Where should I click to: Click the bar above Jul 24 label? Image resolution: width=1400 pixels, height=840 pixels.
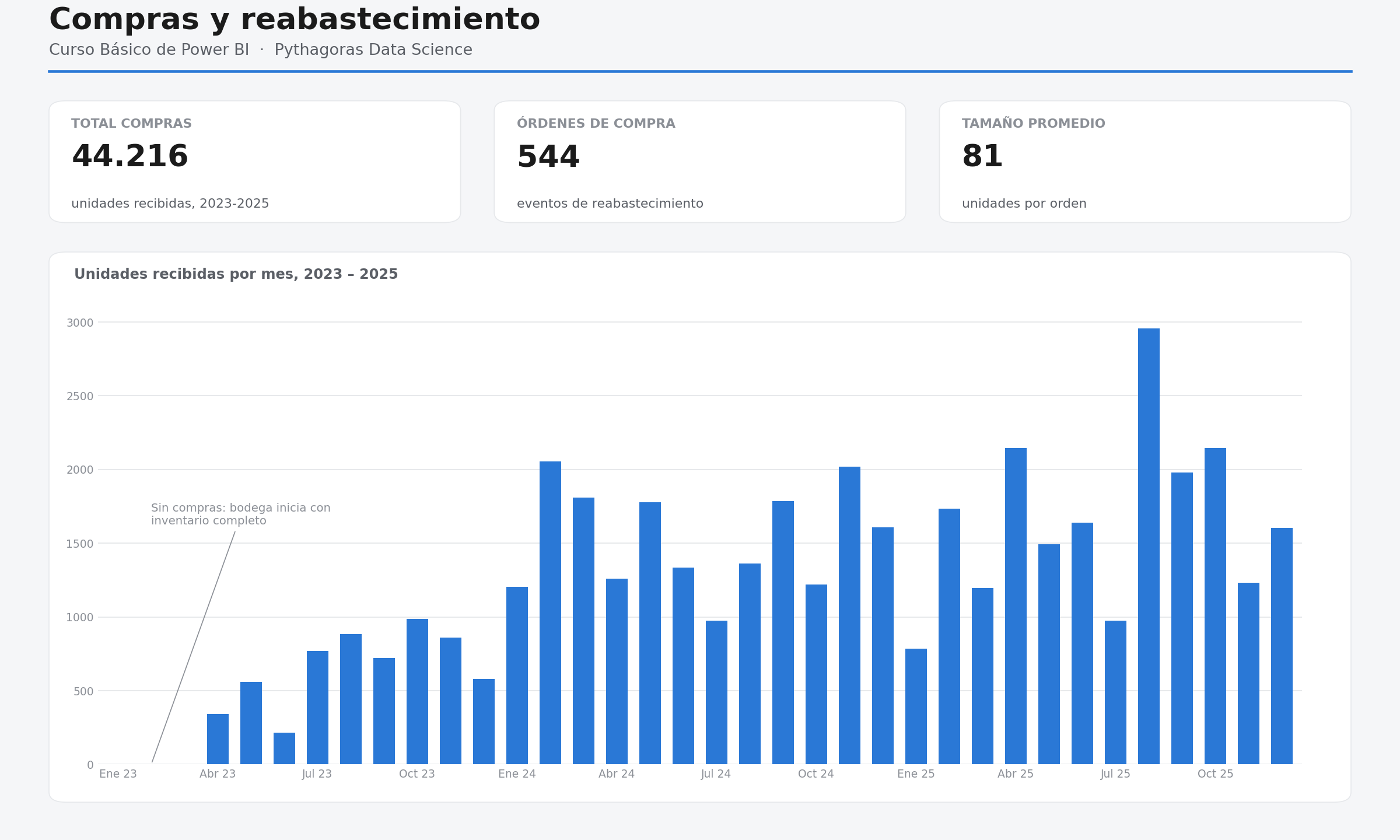[716, 692]
